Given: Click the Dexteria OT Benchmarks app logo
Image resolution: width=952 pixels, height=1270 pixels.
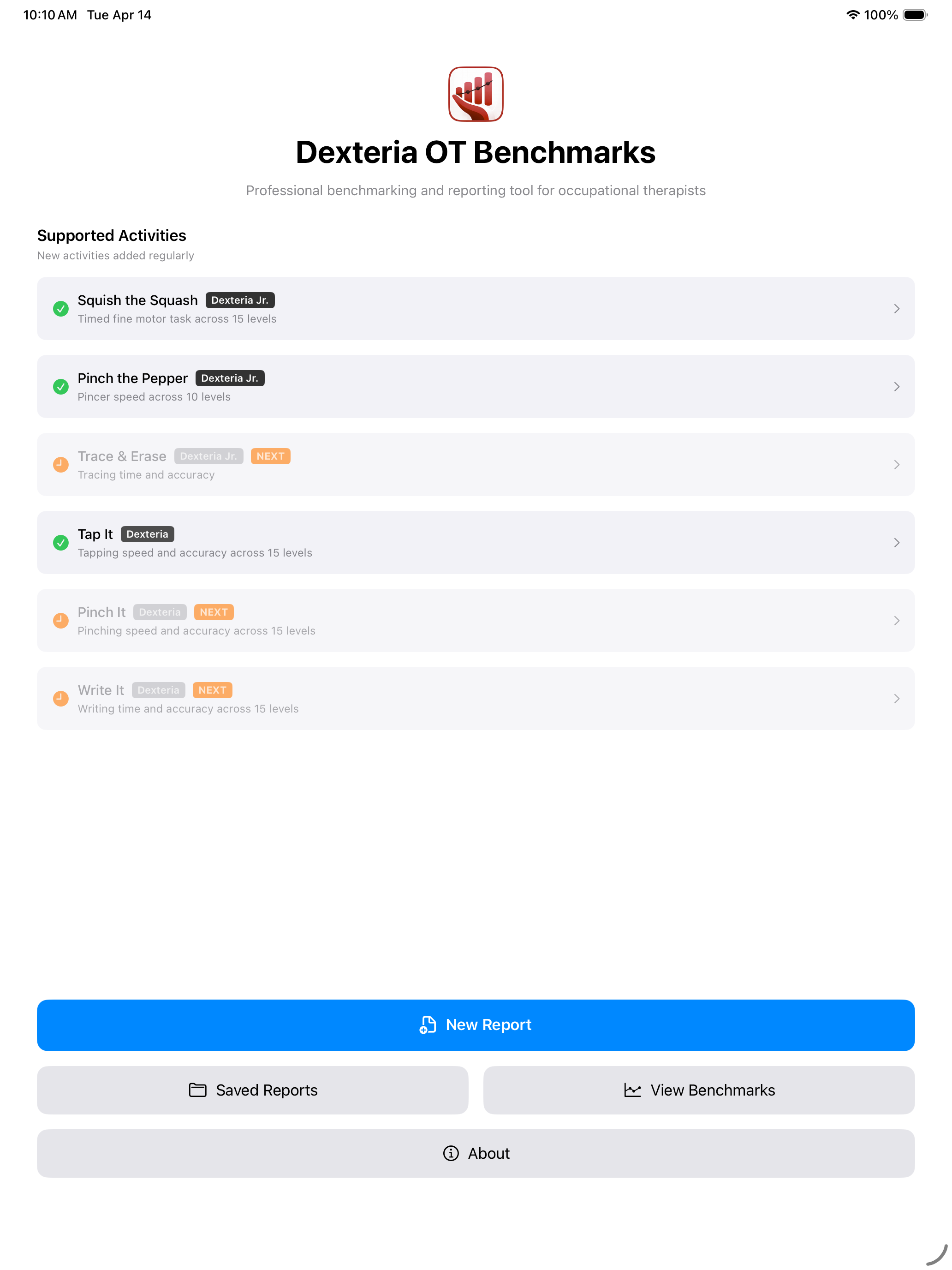Looking at the screenshot, I should [x=476, y=94].
